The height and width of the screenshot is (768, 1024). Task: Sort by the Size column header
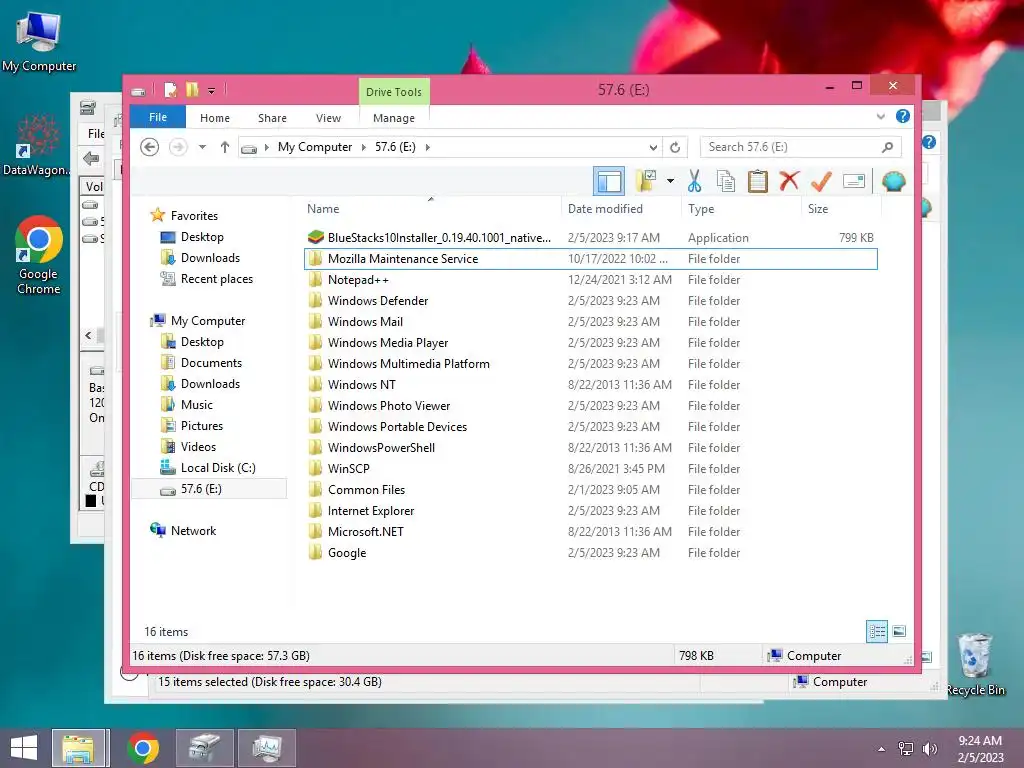[x=818, y=209]
